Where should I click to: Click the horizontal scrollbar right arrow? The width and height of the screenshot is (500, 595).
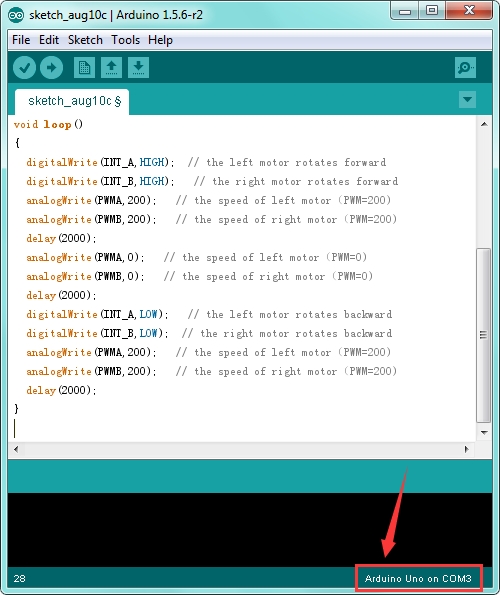pos(467,449)
